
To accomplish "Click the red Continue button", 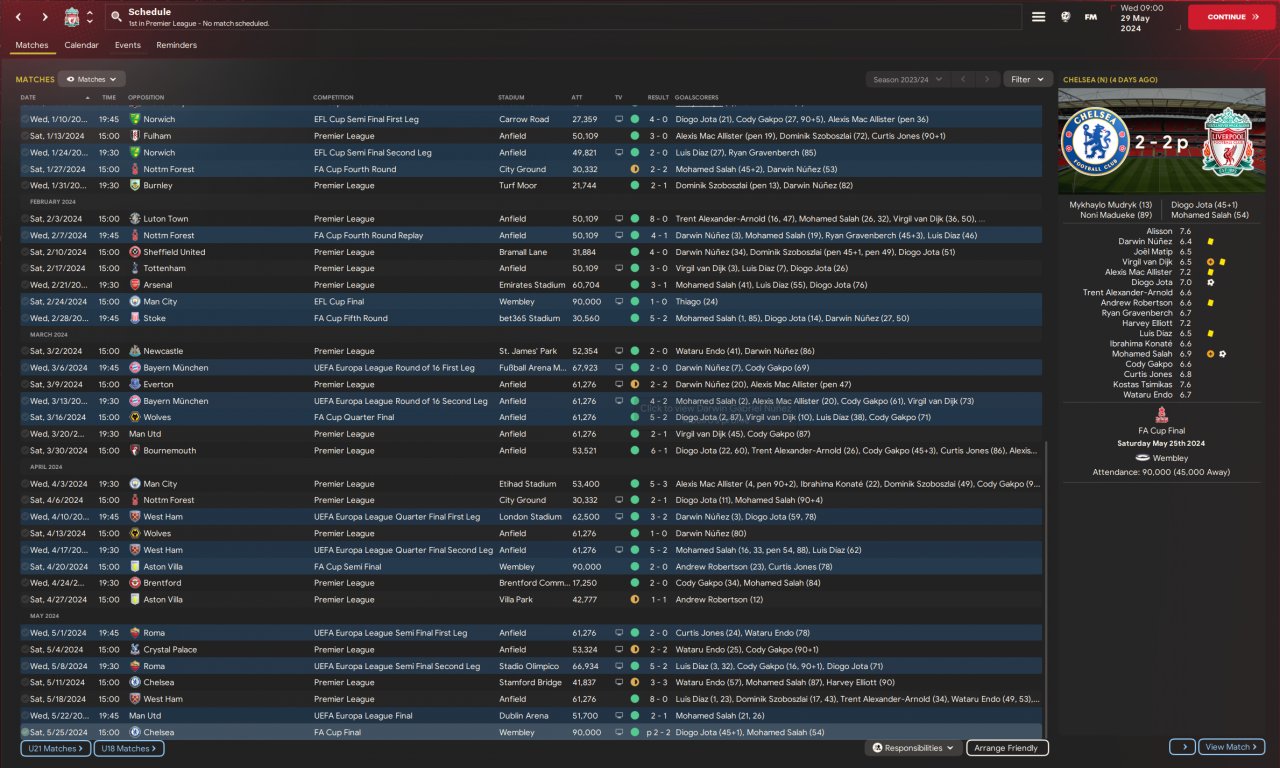I will coord(1232,17).
